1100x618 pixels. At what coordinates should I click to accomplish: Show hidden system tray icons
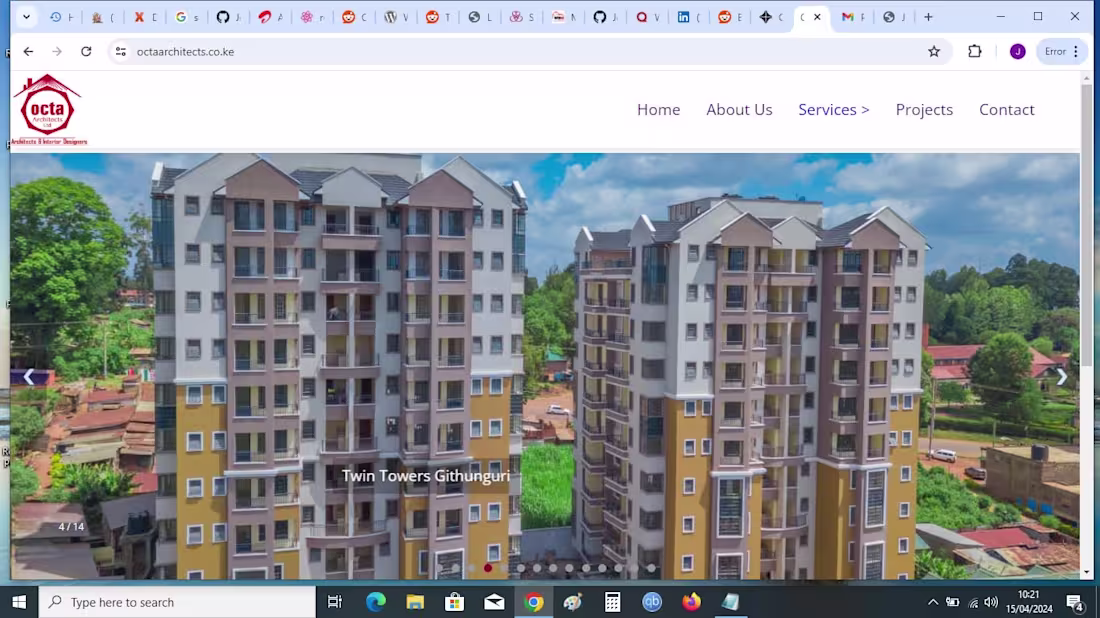pos(932,602)
